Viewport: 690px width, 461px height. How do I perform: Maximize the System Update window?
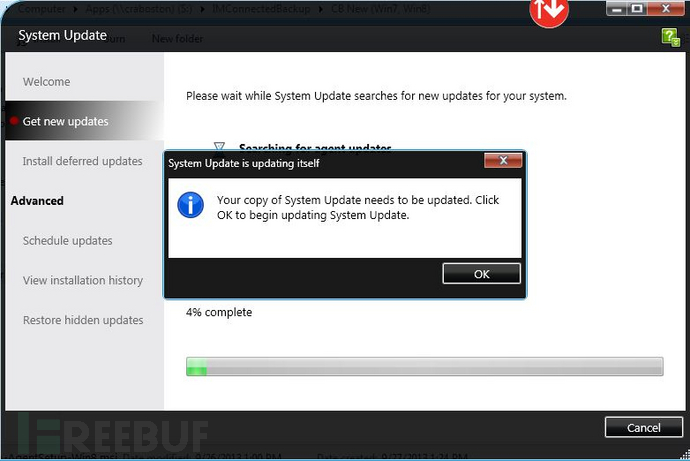[637, 9]
